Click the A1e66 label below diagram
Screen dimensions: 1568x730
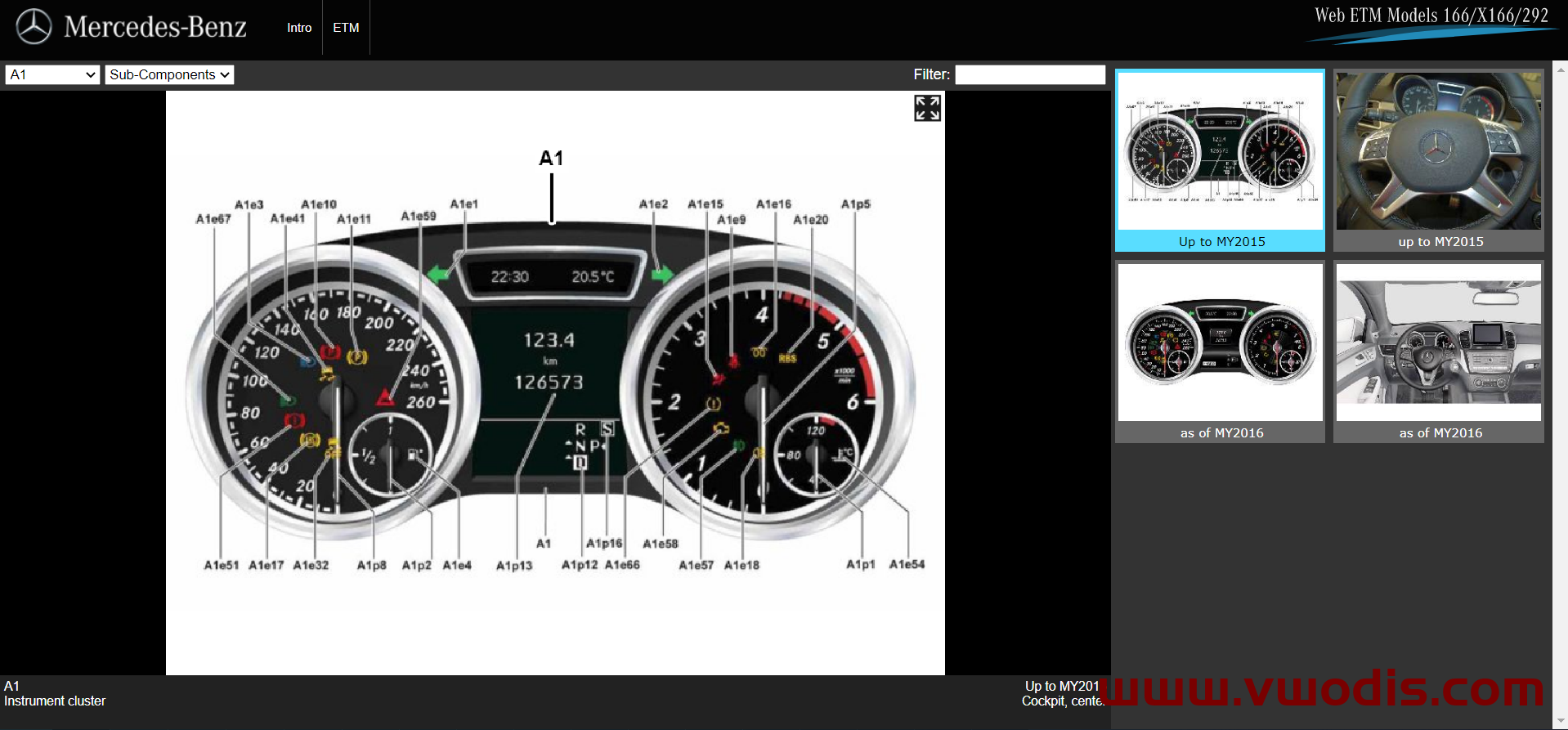623,564
